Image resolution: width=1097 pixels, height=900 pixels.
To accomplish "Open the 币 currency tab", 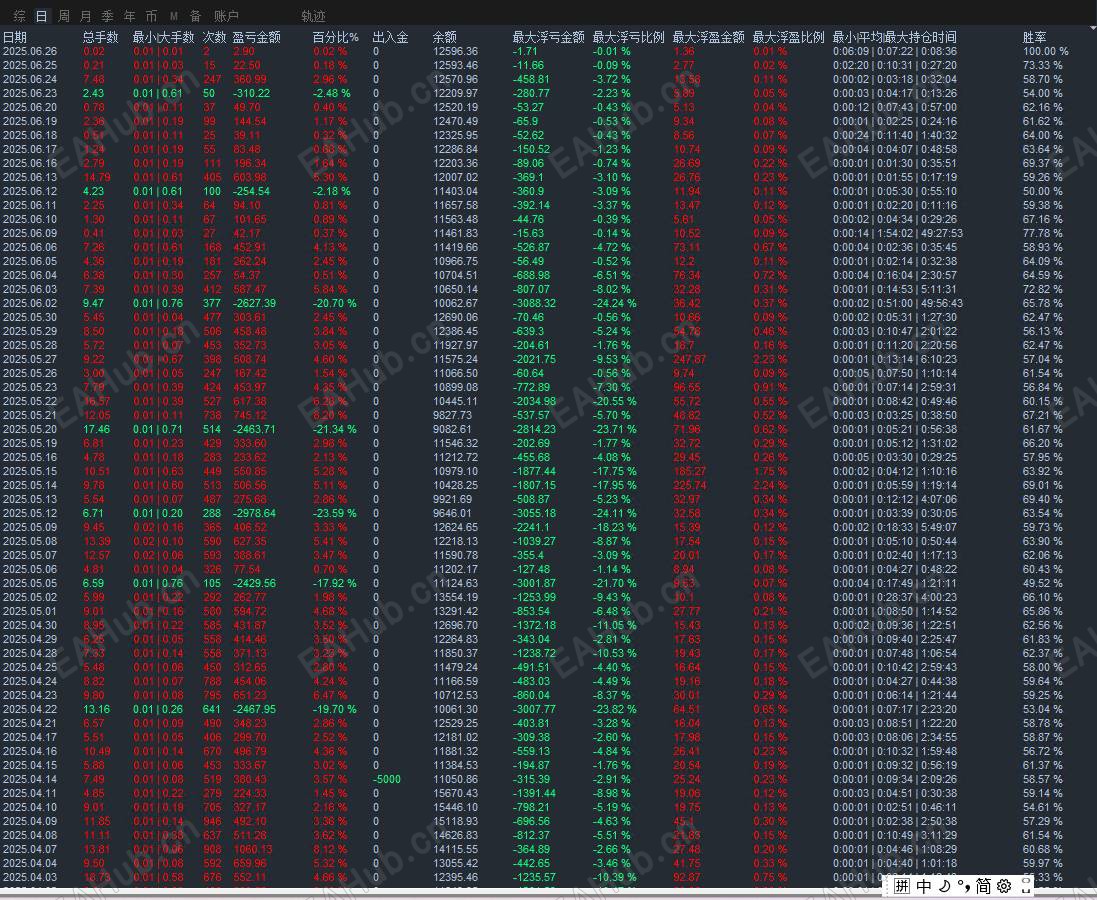I will [151, 16].
